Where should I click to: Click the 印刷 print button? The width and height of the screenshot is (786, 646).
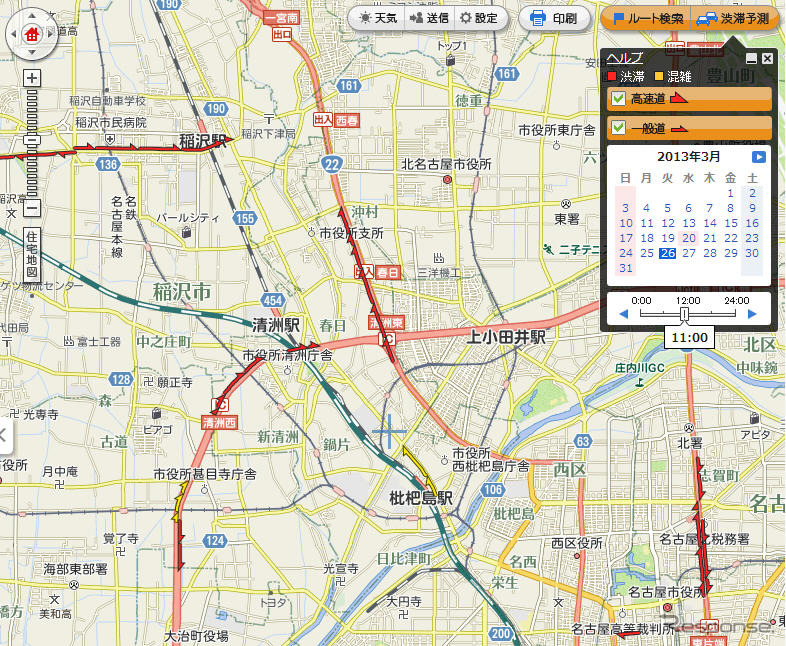point(554,18)
